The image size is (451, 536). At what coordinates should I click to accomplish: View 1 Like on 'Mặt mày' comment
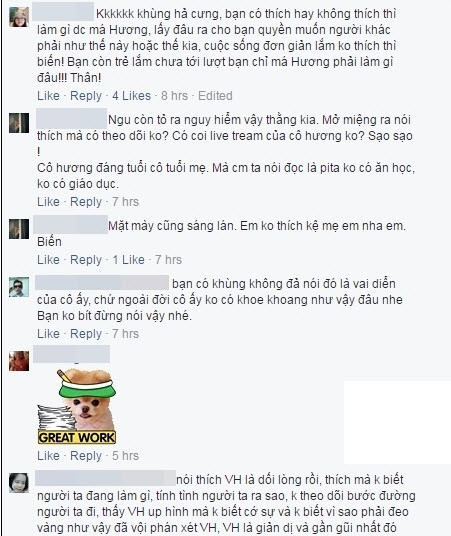click(x=129, y=260)
